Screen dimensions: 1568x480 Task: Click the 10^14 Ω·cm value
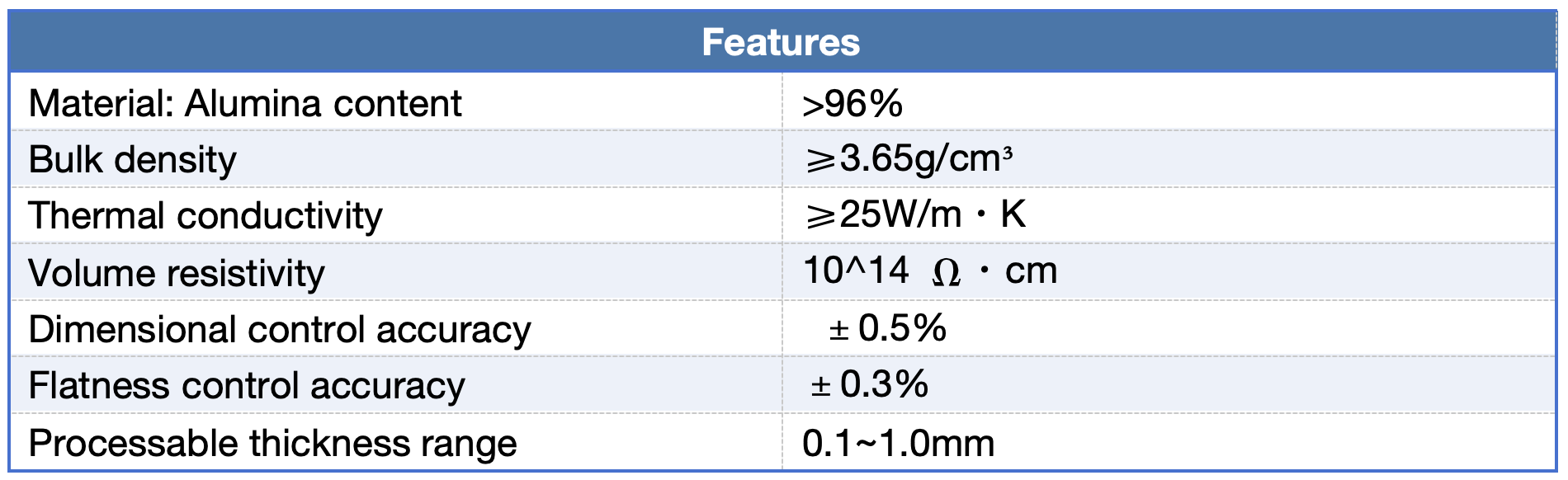point(930,271)
